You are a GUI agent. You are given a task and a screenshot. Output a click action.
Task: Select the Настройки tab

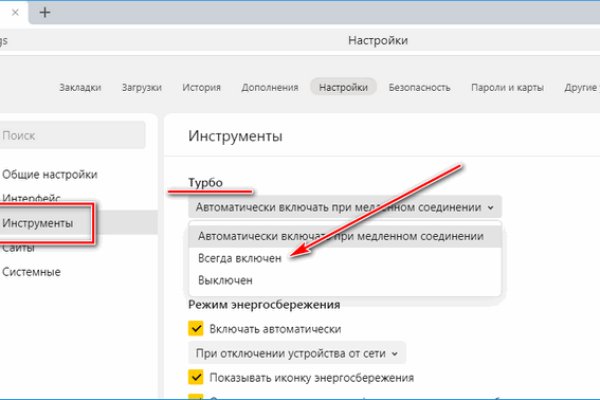point(343,88)
